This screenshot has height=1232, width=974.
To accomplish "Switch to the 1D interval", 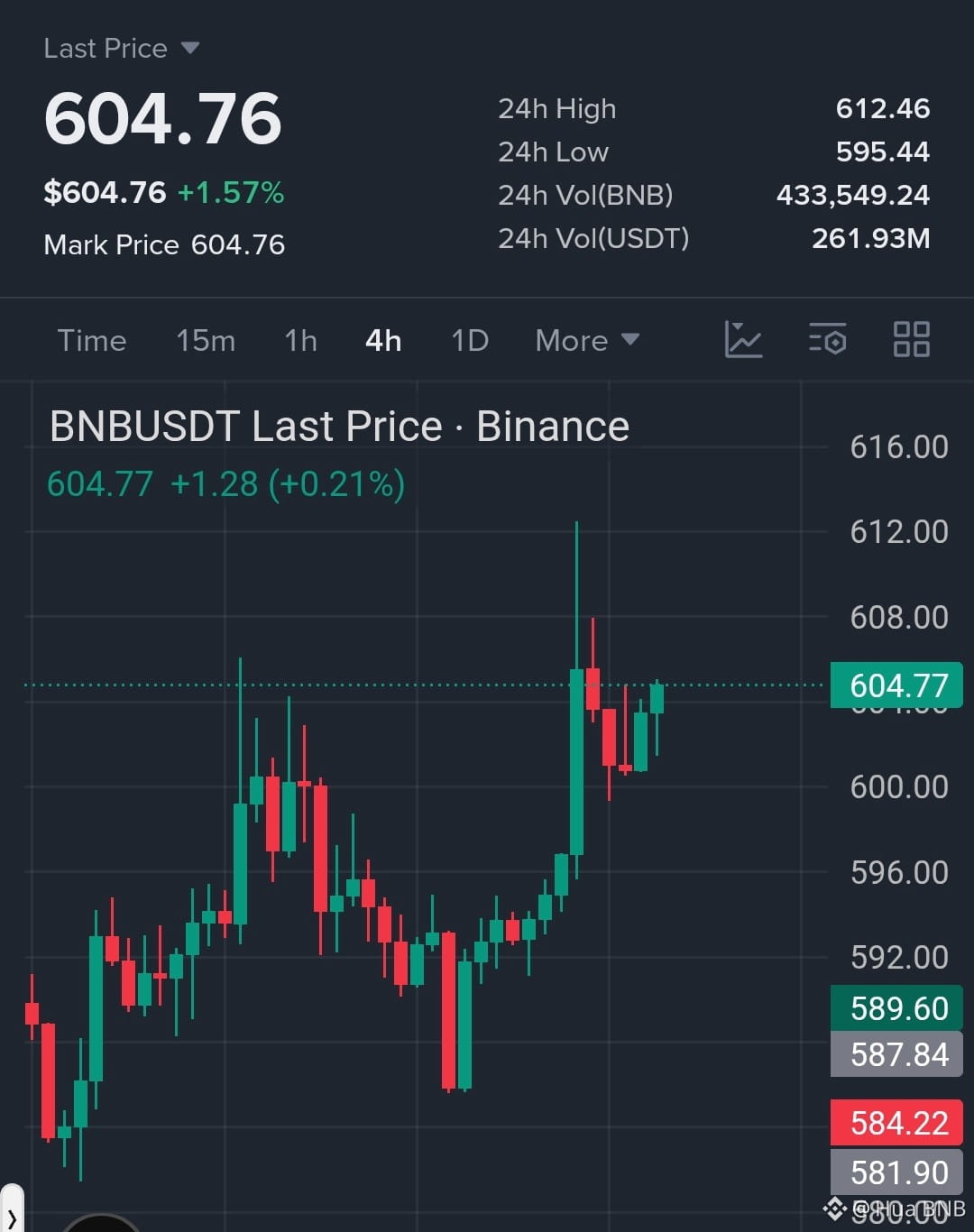I will coord(470,340).
